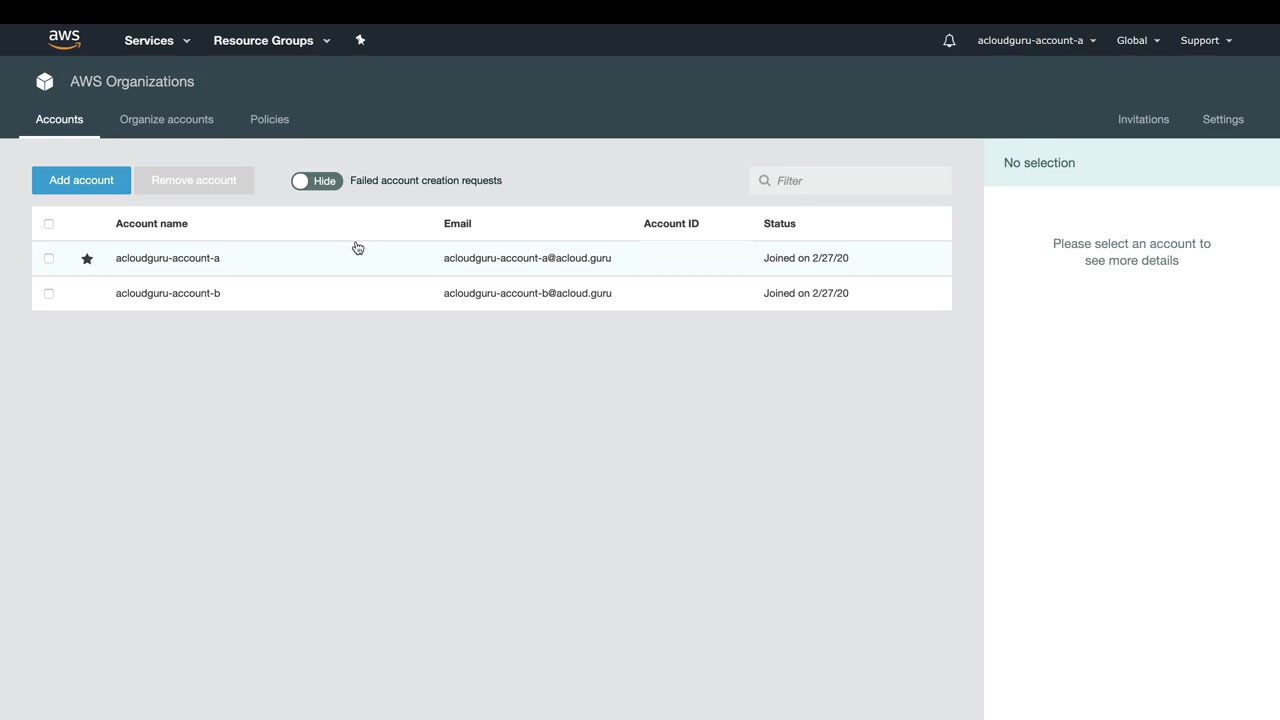
Task: Switch to the Organize accounts tab
Action: tap(167, 119)
